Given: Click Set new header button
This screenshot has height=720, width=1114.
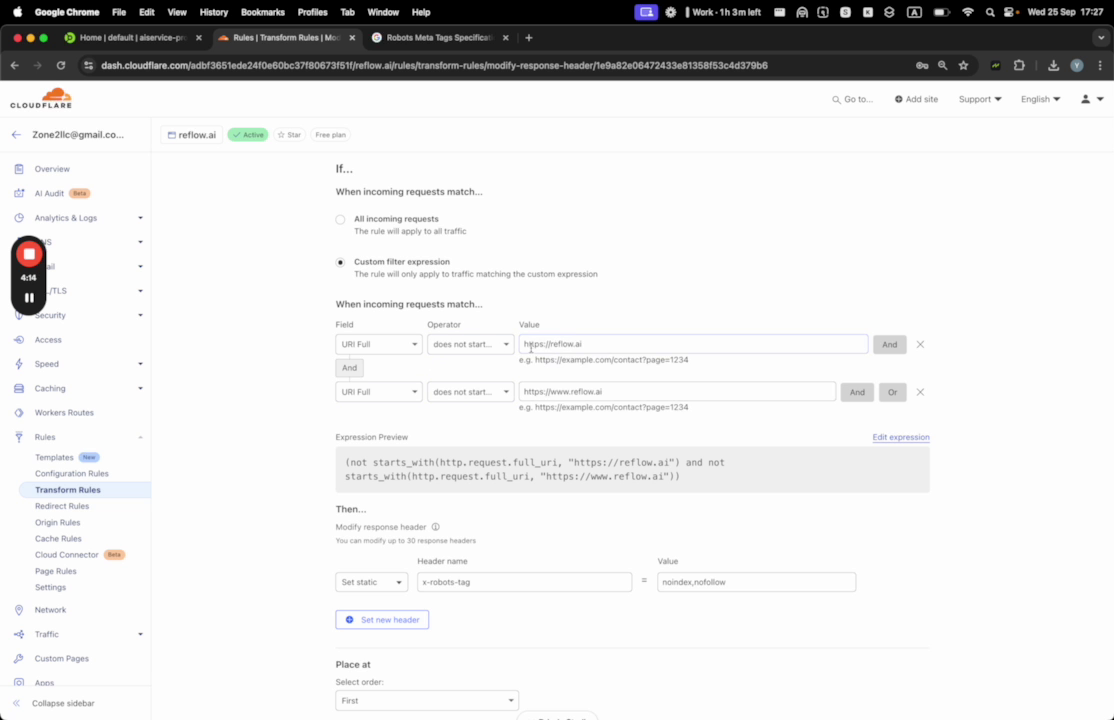Looking at the screenshot, I should point(382,620).
